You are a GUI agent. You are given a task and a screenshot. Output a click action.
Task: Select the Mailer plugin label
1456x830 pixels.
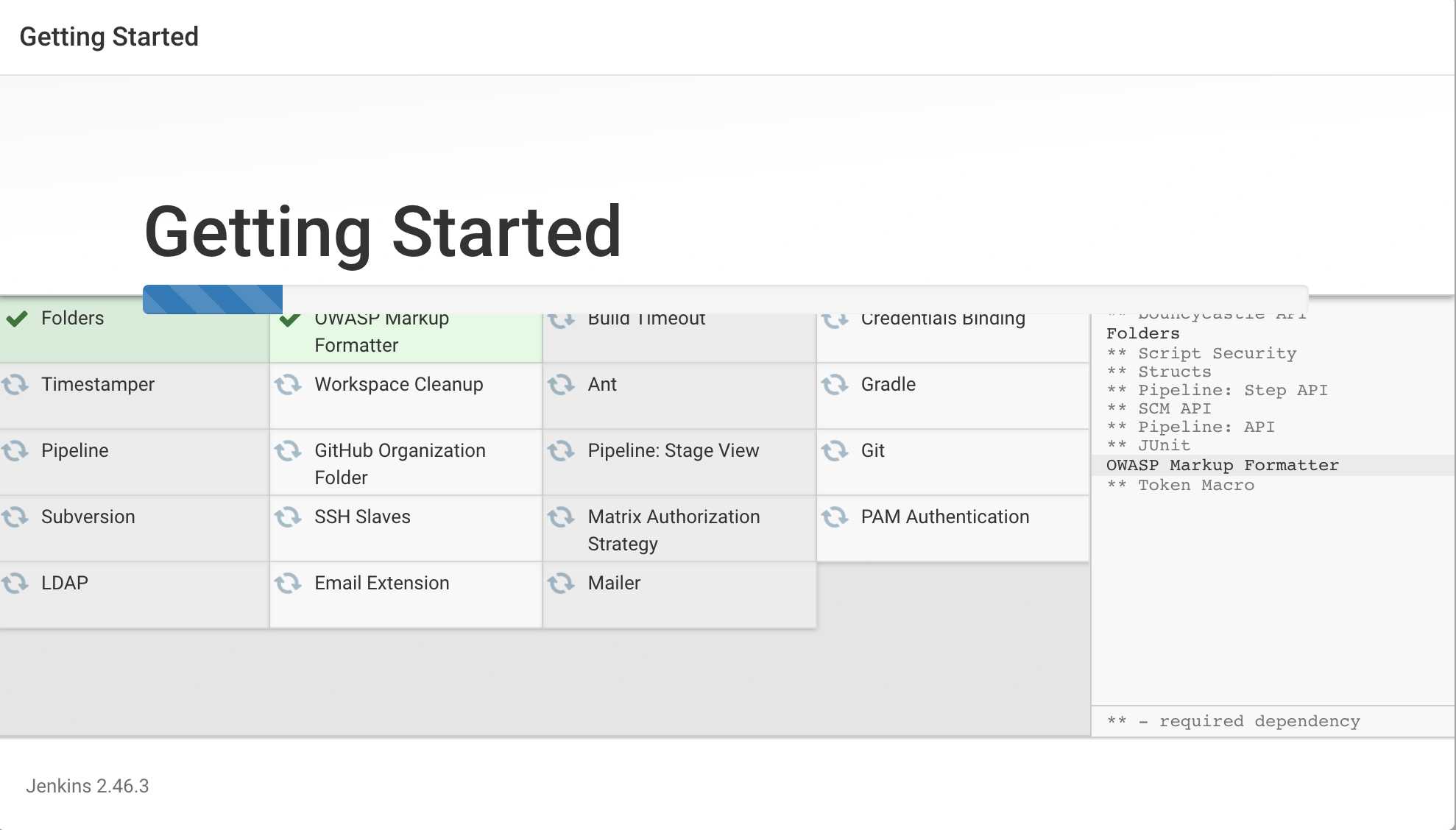click(x=614, y=583)
